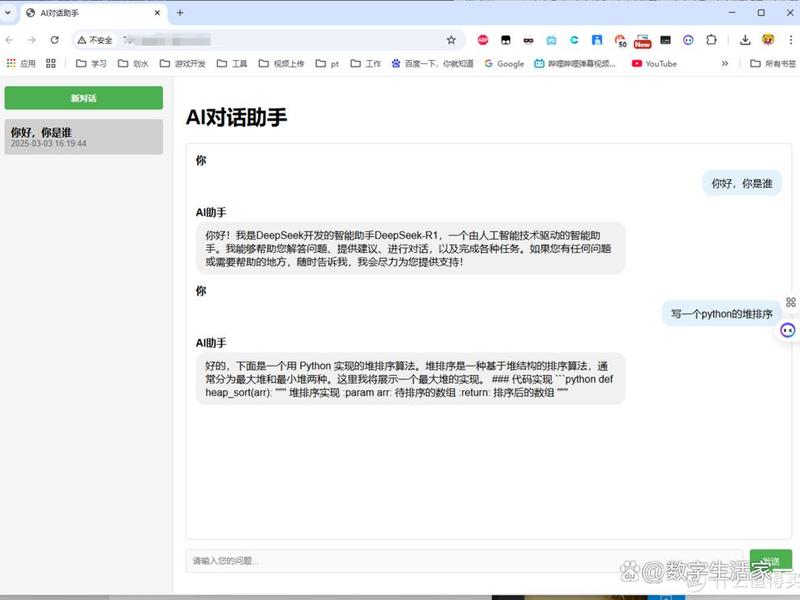Focus the question input field

(464, 561)
